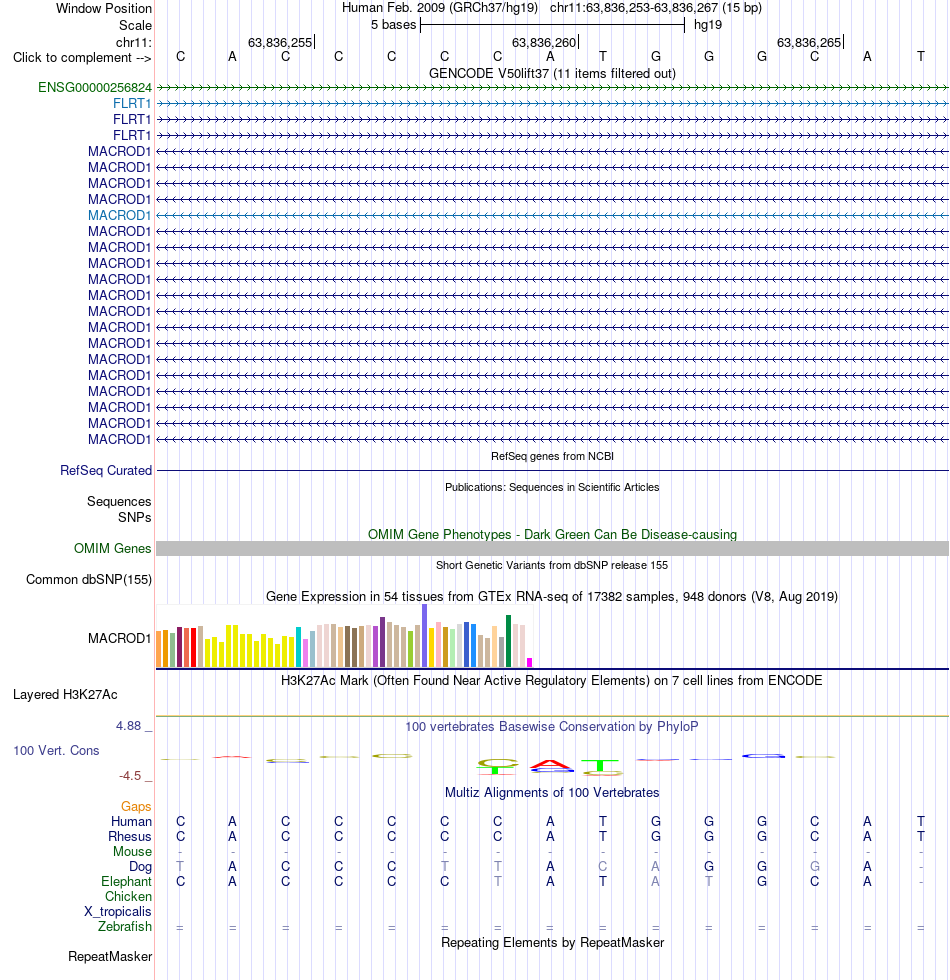Click the green T in the PhyloP logo
The height and width of the screenshot is (980, 950).
tap(600, 765)
